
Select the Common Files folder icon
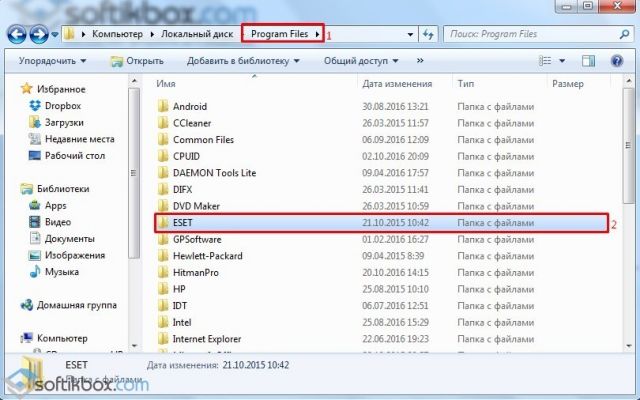click(163, 140)
